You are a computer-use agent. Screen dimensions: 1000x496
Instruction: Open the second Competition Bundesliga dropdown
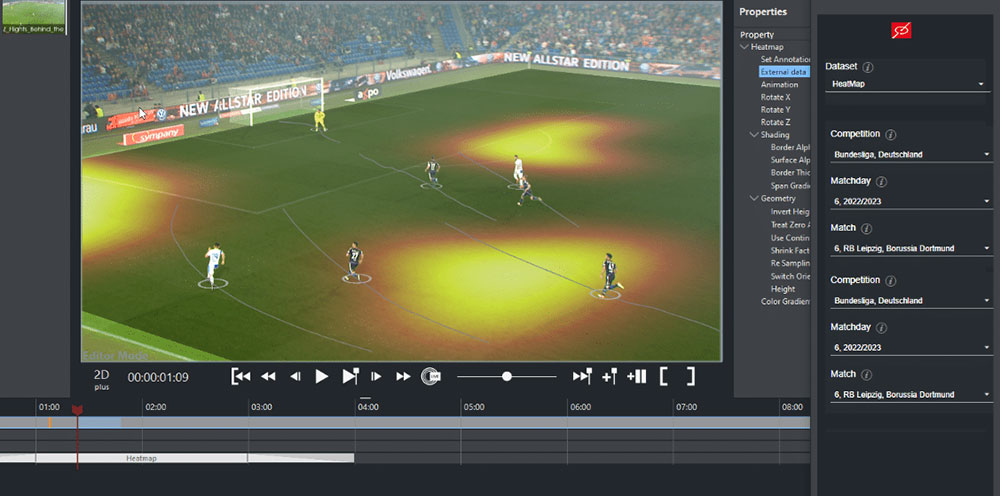(x=911, y=300)
